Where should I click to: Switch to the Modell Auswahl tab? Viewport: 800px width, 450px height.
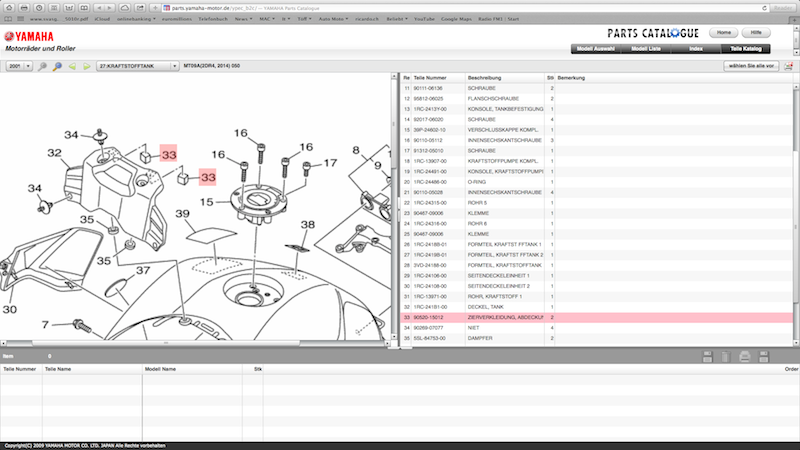pos(600,48)
